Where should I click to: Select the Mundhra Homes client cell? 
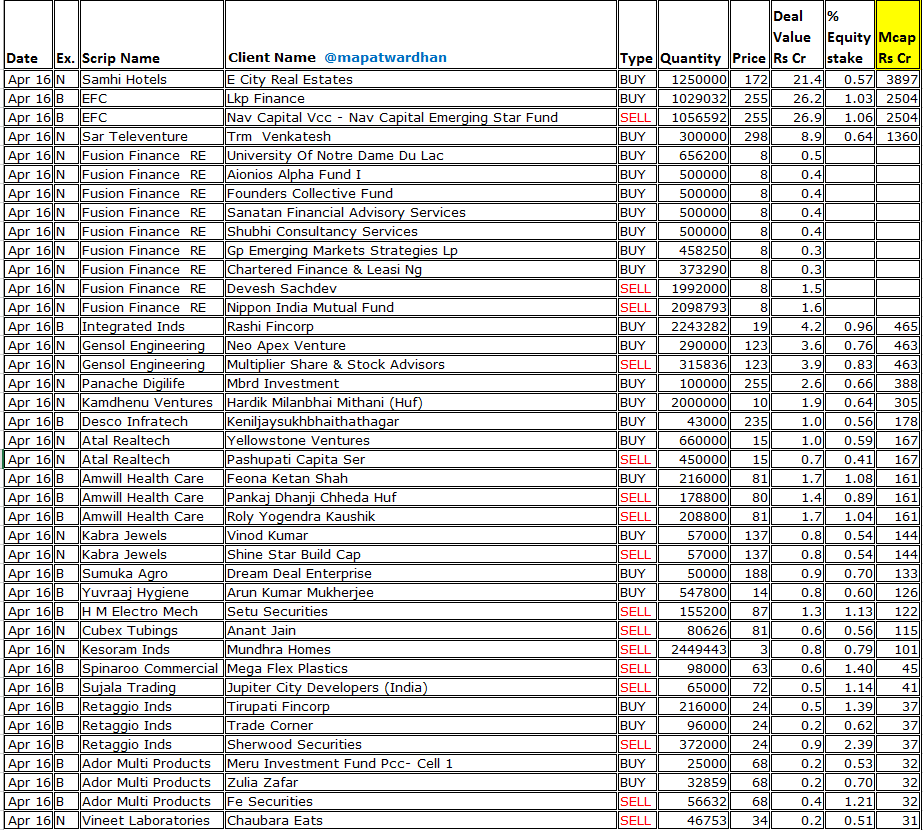(421, 649)
